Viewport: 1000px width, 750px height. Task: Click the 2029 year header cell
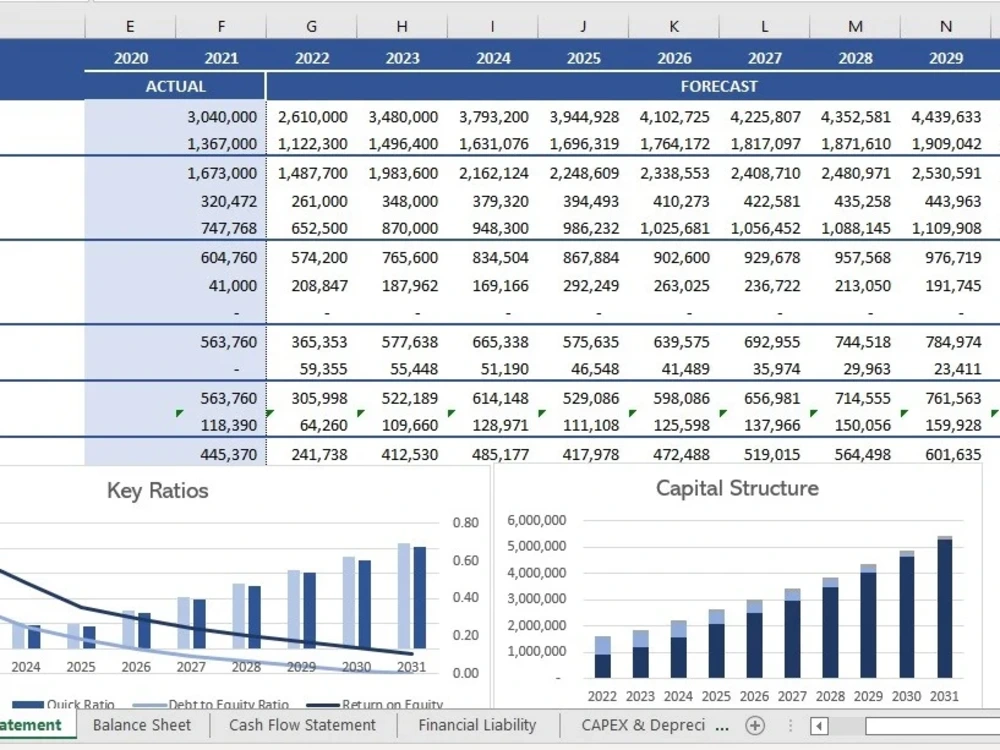946,58
